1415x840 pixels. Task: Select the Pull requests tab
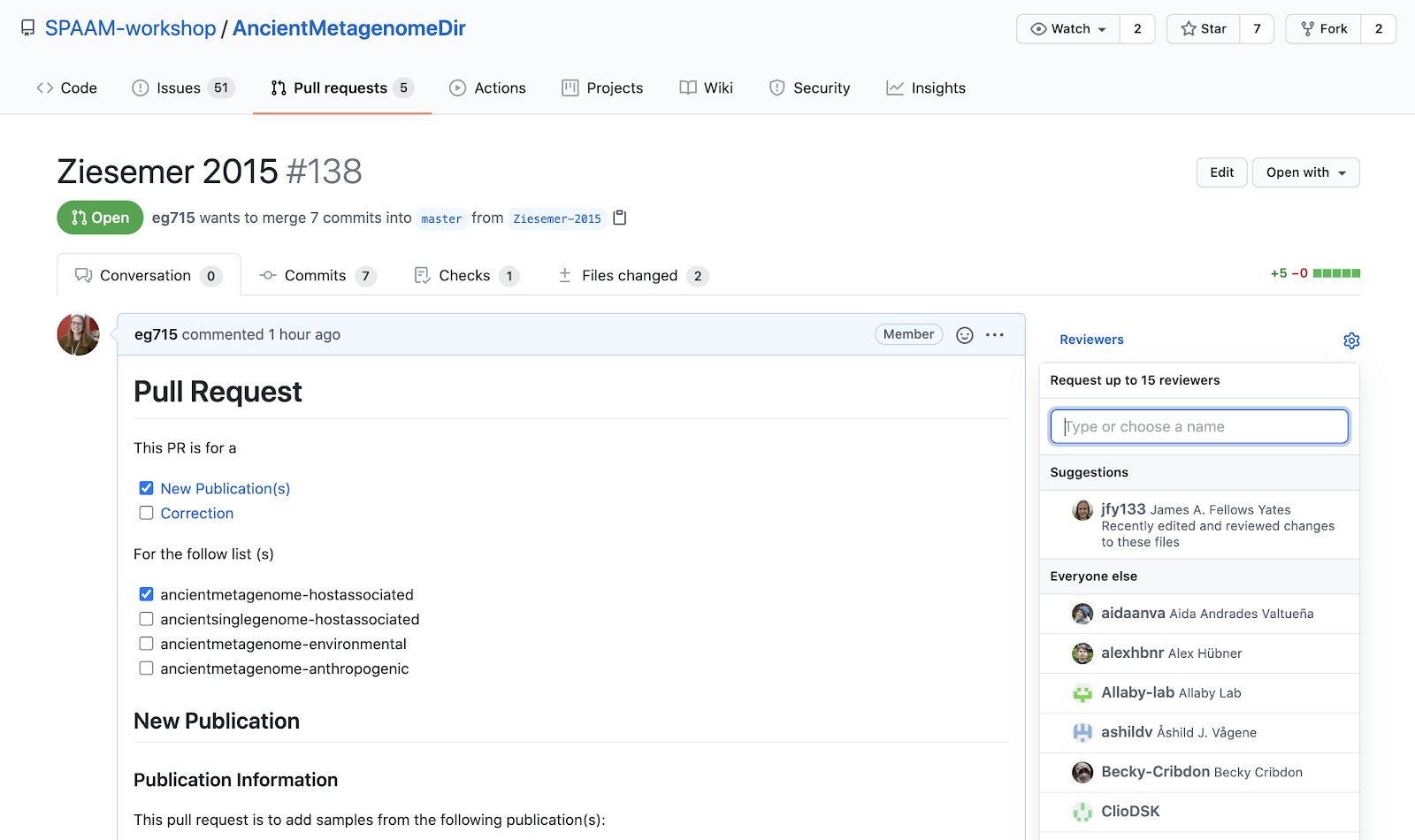(342, 88)
